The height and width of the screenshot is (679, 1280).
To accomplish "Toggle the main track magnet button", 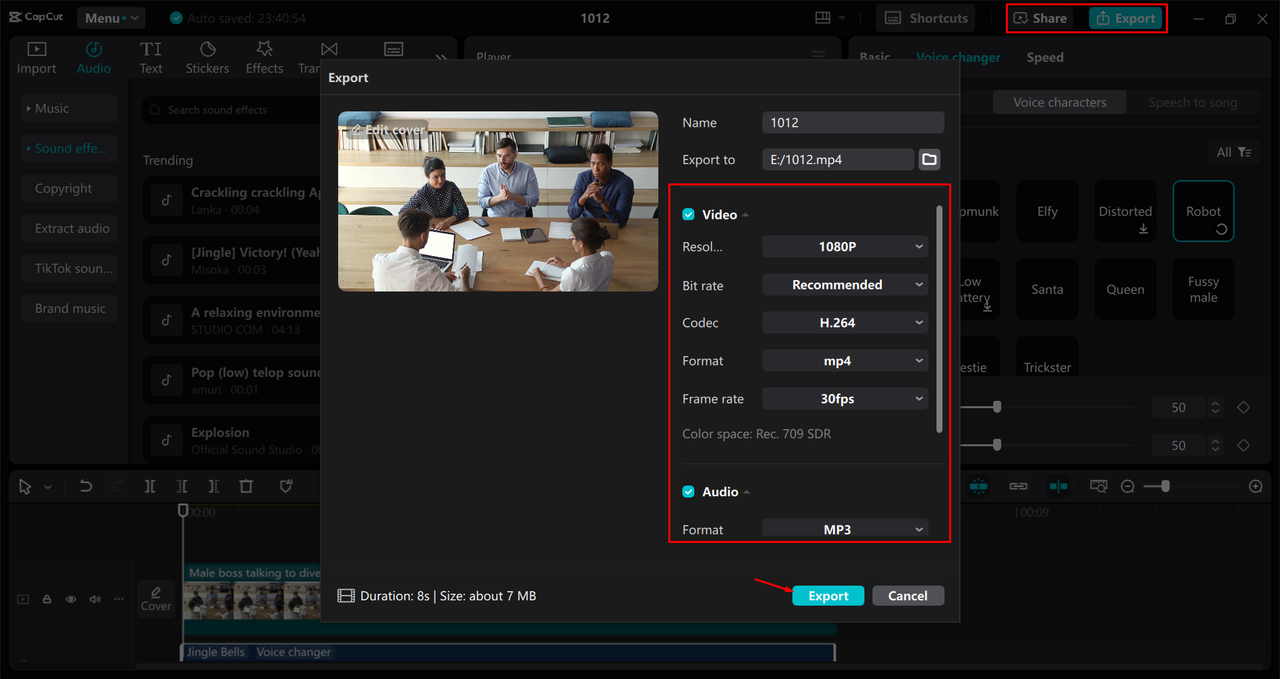I will (x=978, y=486).
